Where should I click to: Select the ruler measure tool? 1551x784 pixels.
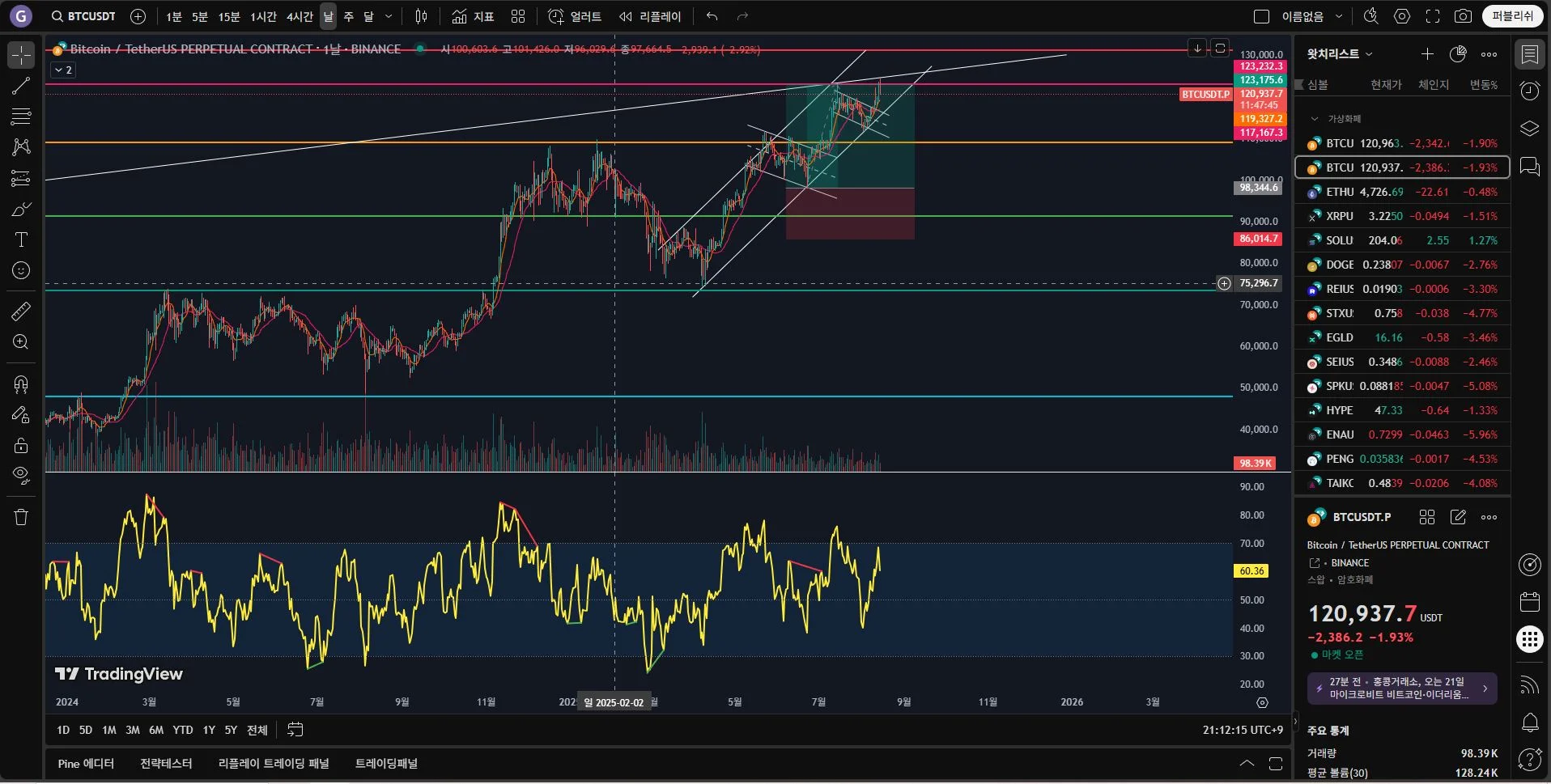[21, 311]
